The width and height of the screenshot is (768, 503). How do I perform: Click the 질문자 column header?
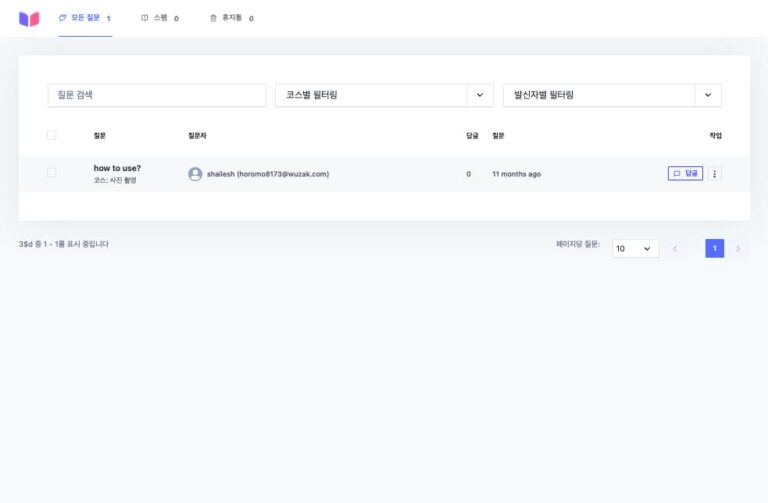(x=197, y=135)
